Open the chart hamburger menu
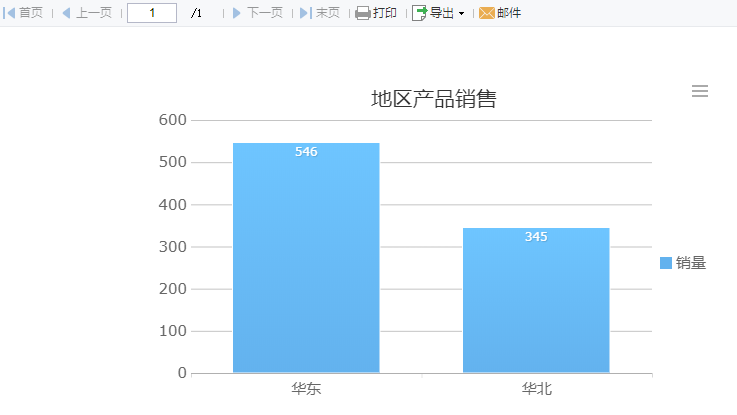Image resolution: width=737 pixels, height=415 pixels. click(x=699, y=91)
